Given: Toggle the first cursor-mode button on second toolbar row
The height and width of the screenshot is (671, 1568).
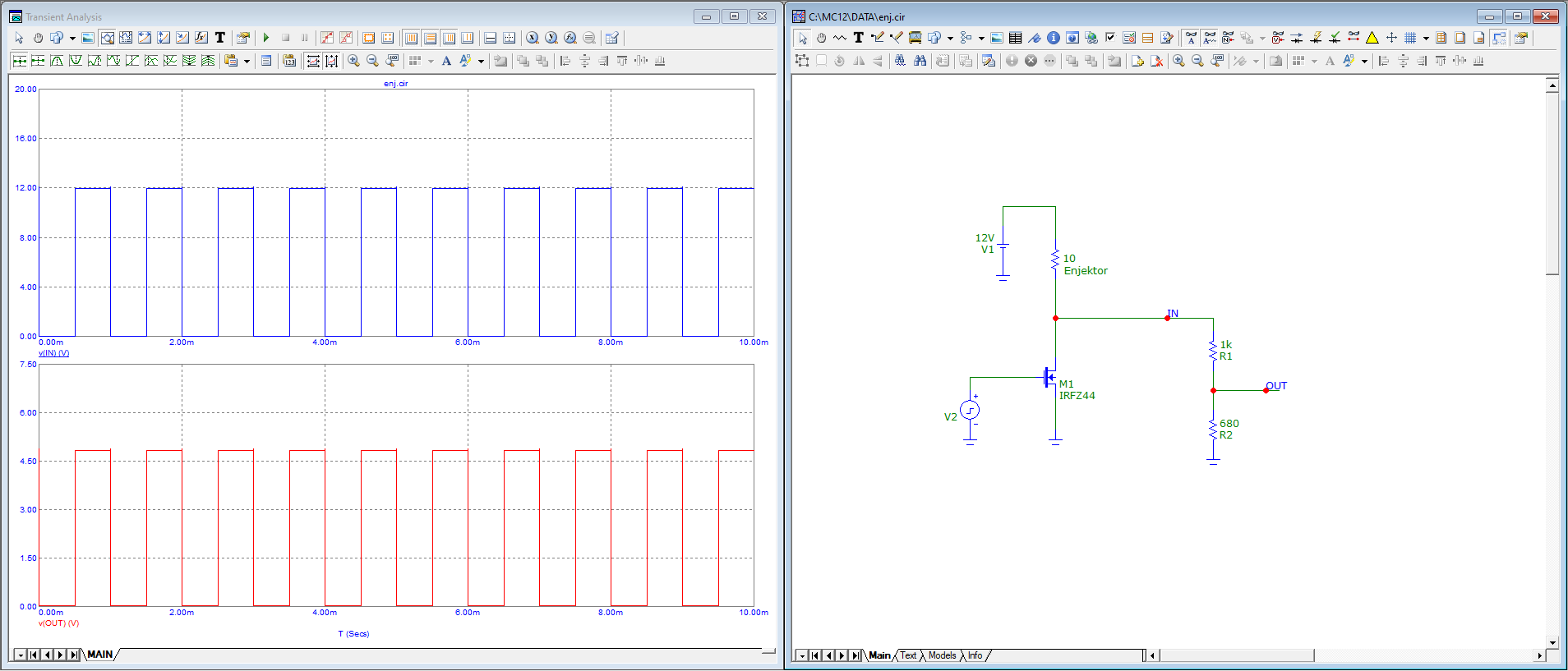Looking at the screenshot, I should (20, 61).
